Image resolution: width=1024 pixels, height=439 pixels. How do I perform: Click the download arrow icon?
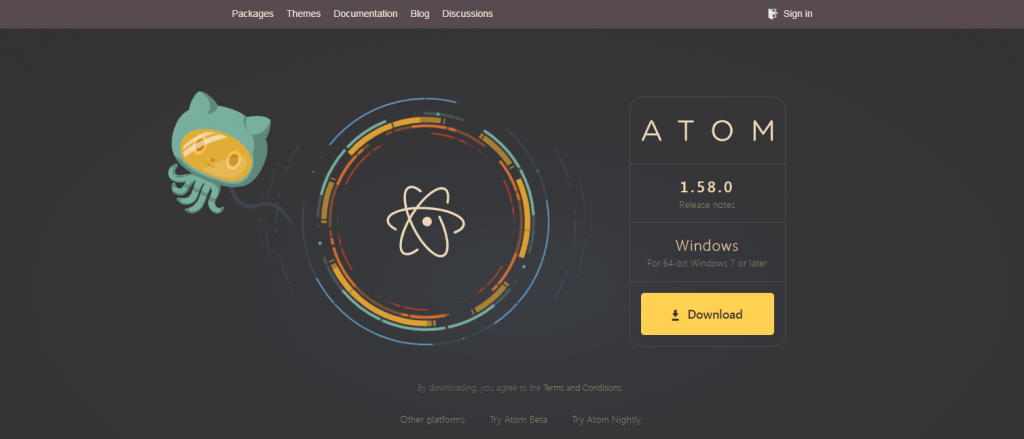pos(676,316)
